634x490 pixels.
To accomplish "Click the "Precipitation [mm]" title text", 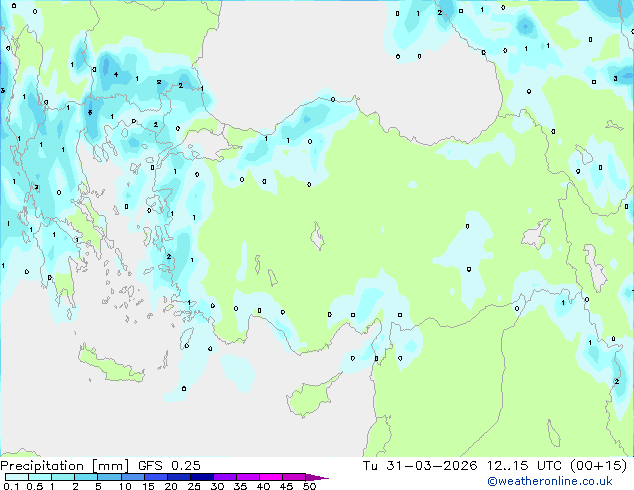I will click(x=65, y=466).
